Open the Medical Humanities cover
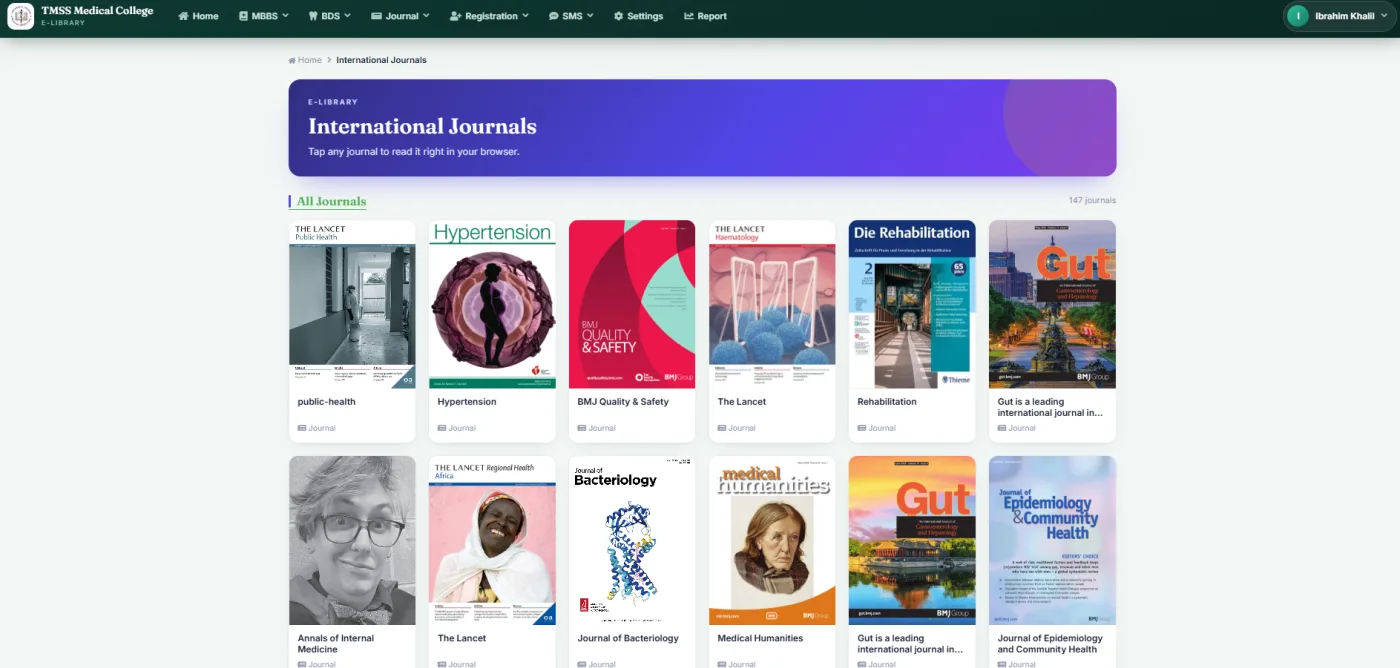1400x668 pixels. pyautogui.click(x=772, y=540)
